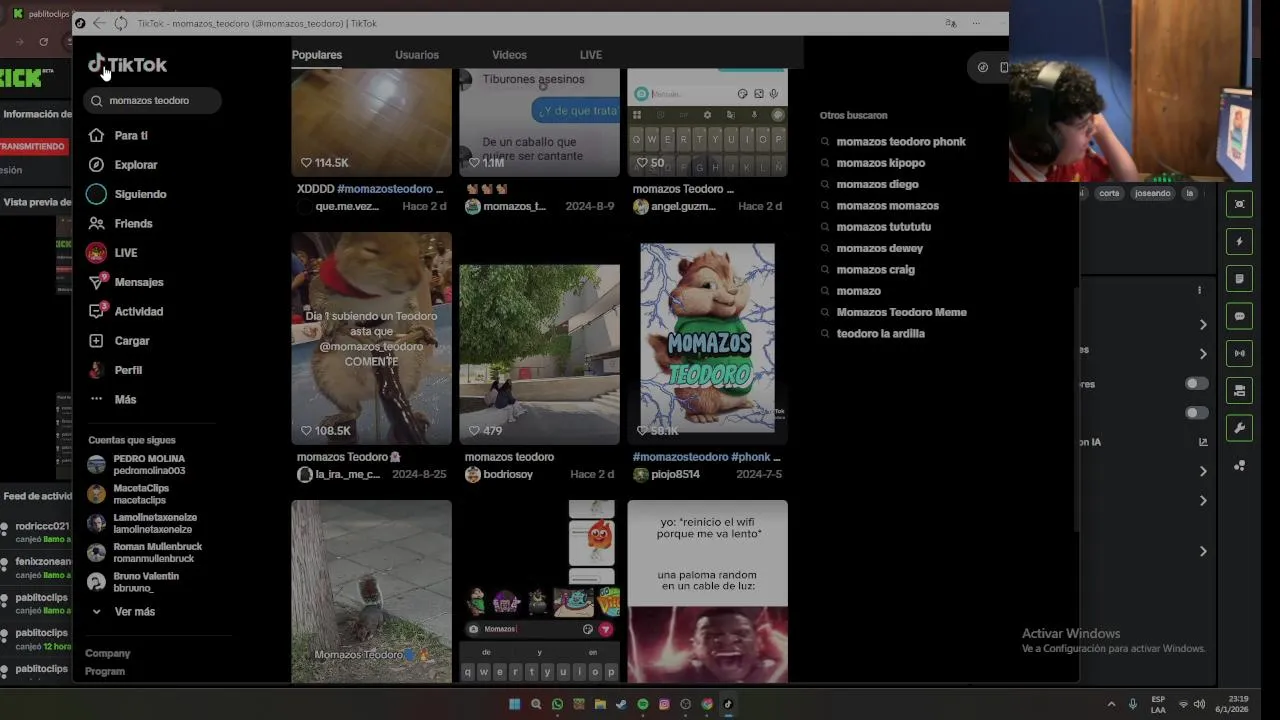Switch to the LIVE search tab

pos(591,55)
